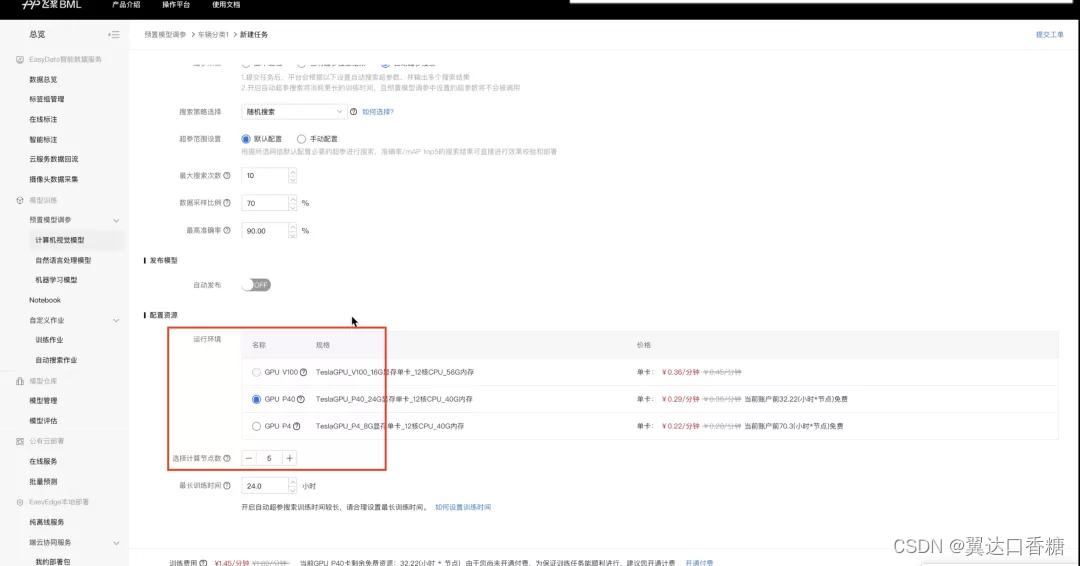Screen dimensions: 1080x566
Task: Click the 最高准确率 spinner arrows
Action: coord(293,231)
